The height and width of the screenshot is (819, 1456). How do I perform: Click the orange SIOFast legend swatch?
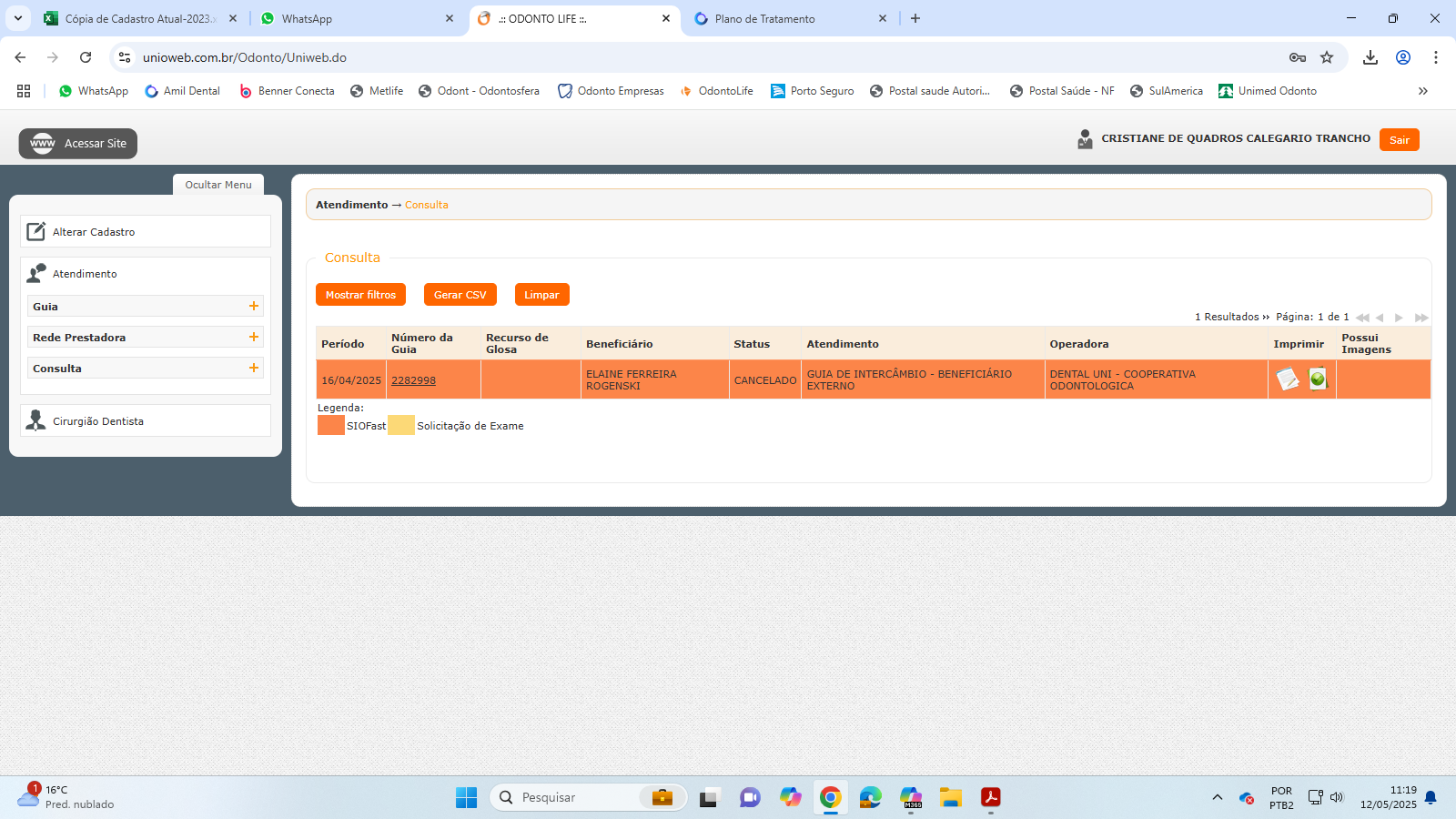coord(331,425)
